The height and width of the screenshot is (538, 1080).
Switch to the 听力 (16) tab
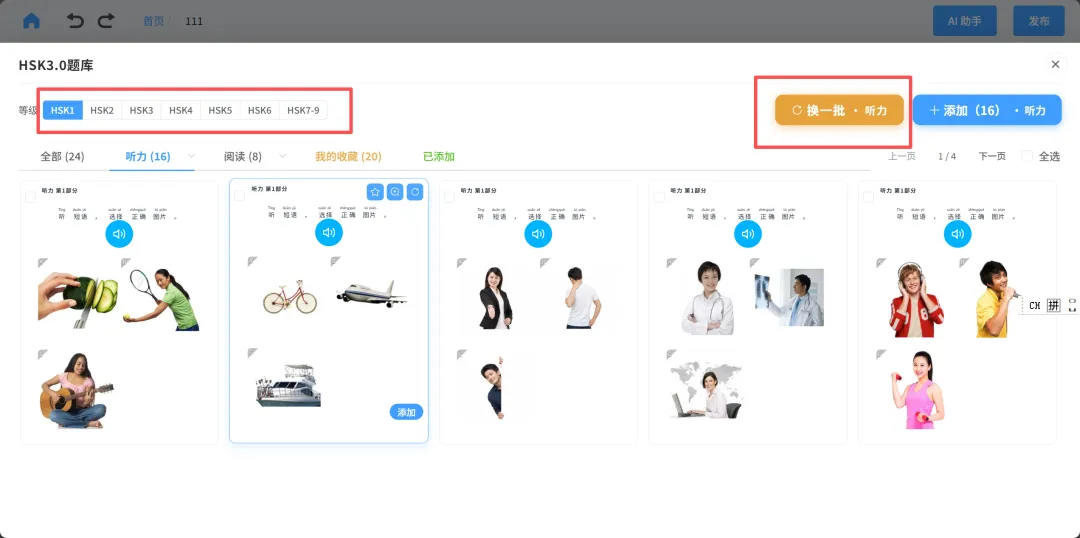147,156
